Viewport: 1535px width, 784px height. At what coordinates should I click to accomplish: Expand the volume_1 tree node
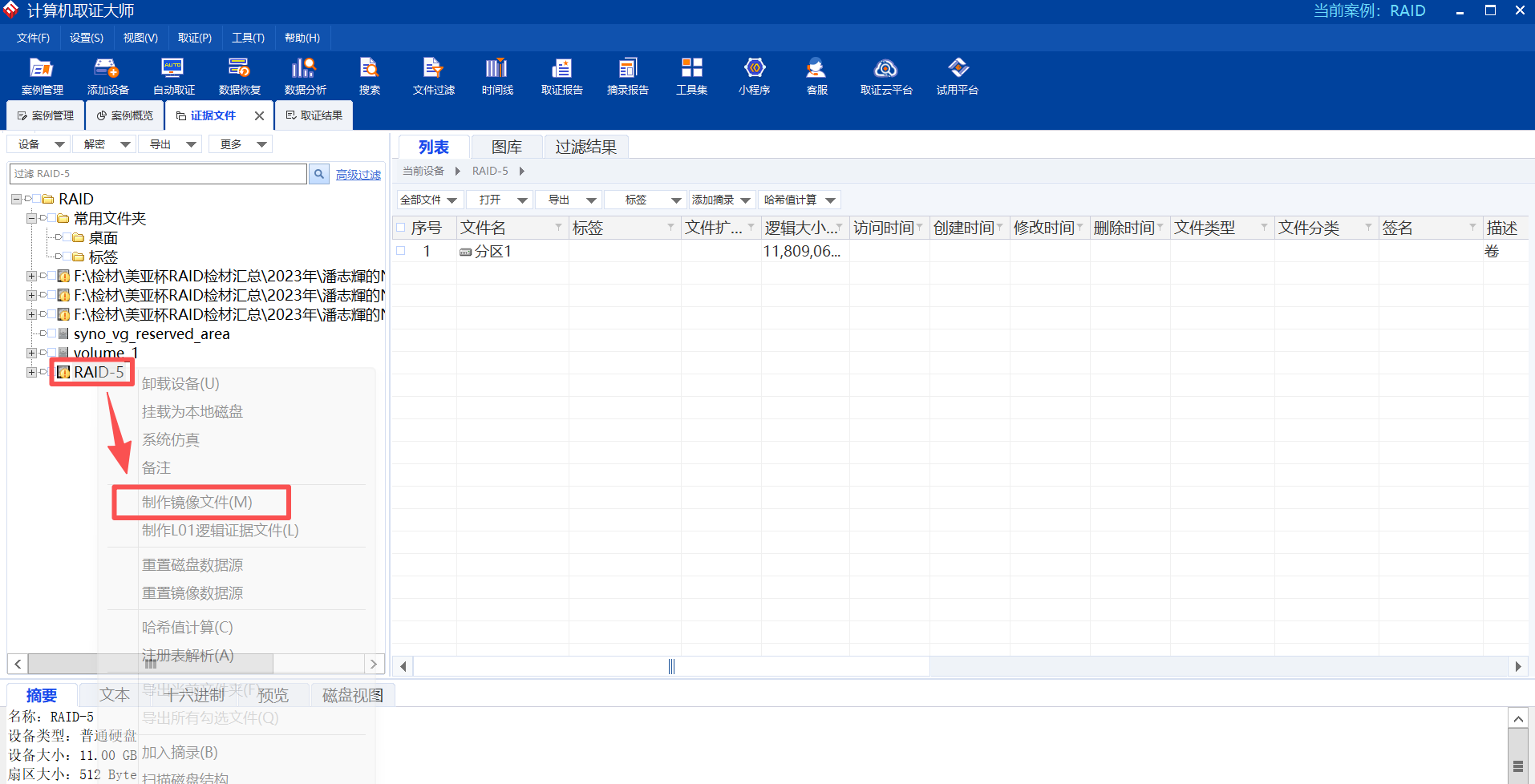31,353
